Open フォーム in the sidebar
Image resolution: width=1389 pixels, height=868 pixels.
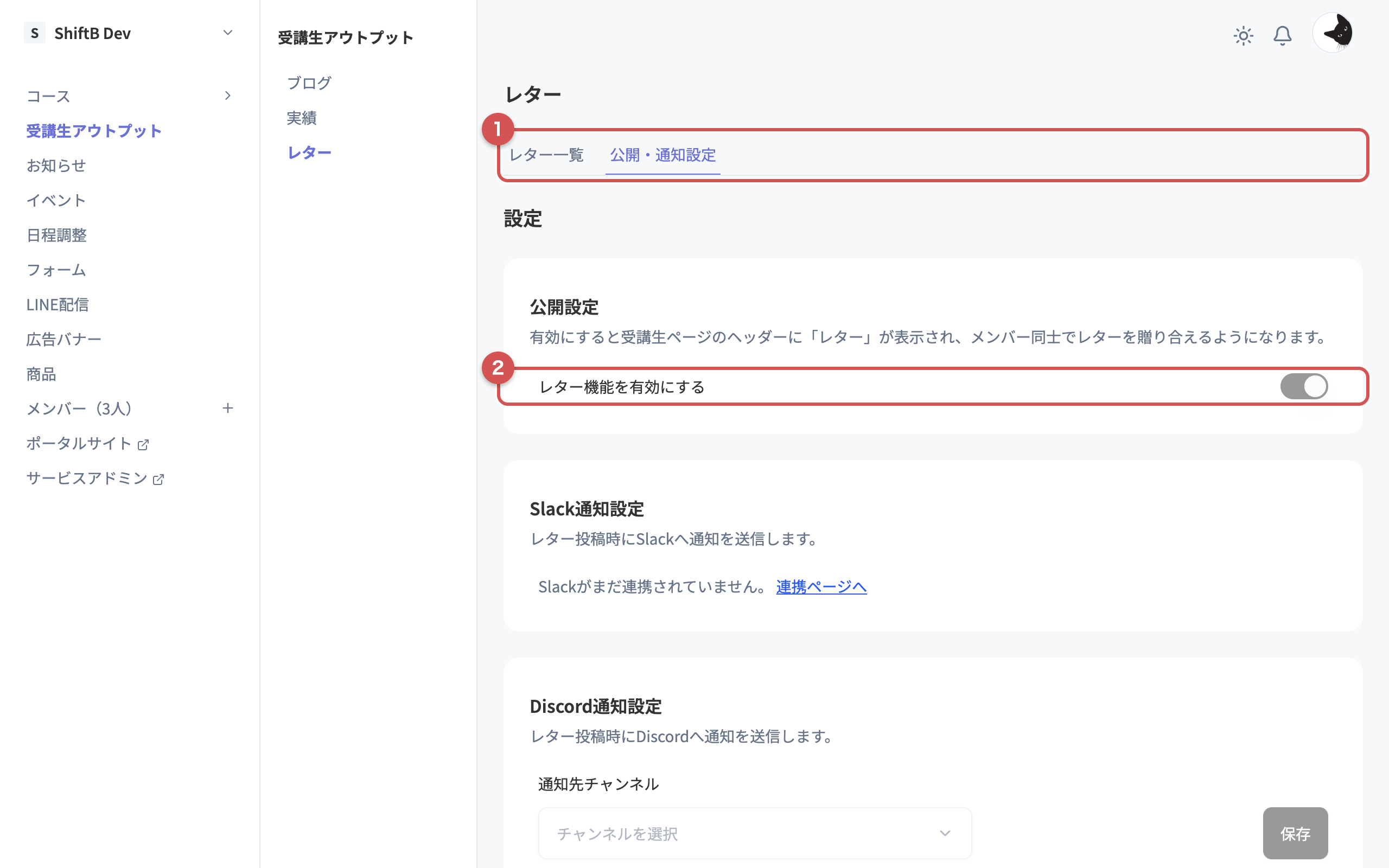(56, 270)
